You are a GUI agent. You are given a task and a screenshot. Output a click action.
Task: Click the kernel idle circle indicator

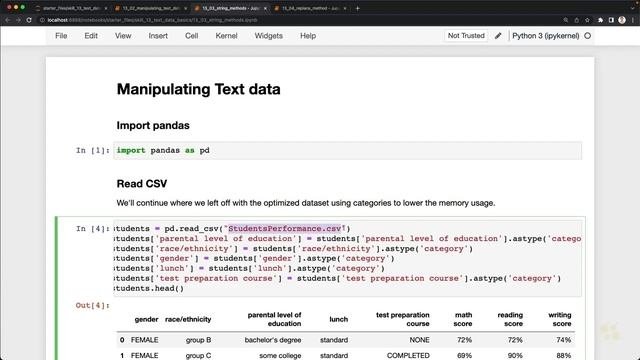587,36
